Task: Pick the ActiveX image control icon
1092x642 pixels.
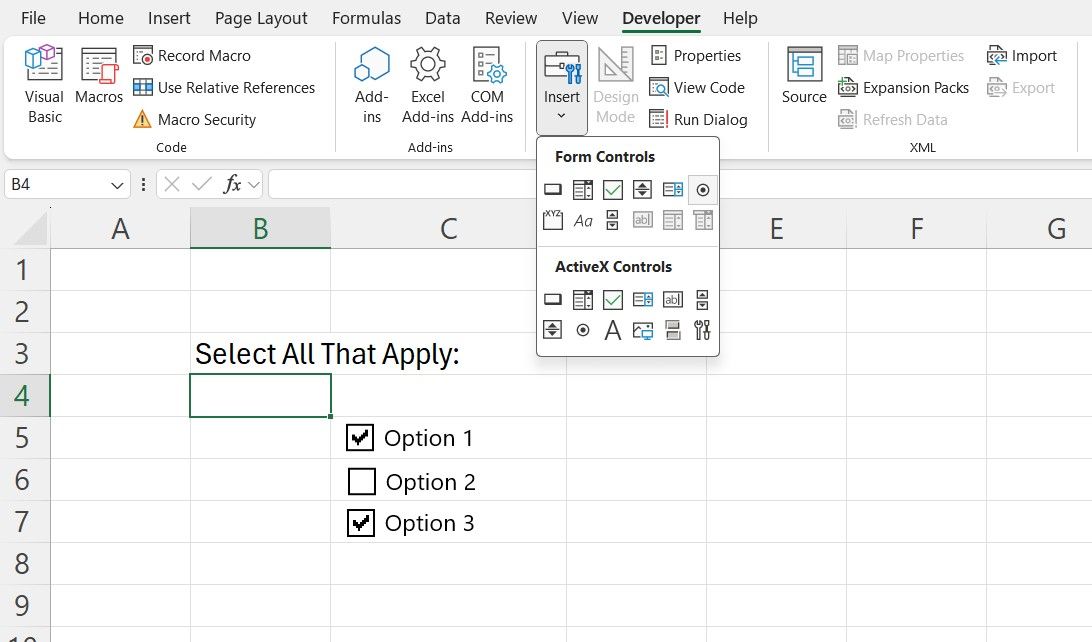Action: click(643, 330)
